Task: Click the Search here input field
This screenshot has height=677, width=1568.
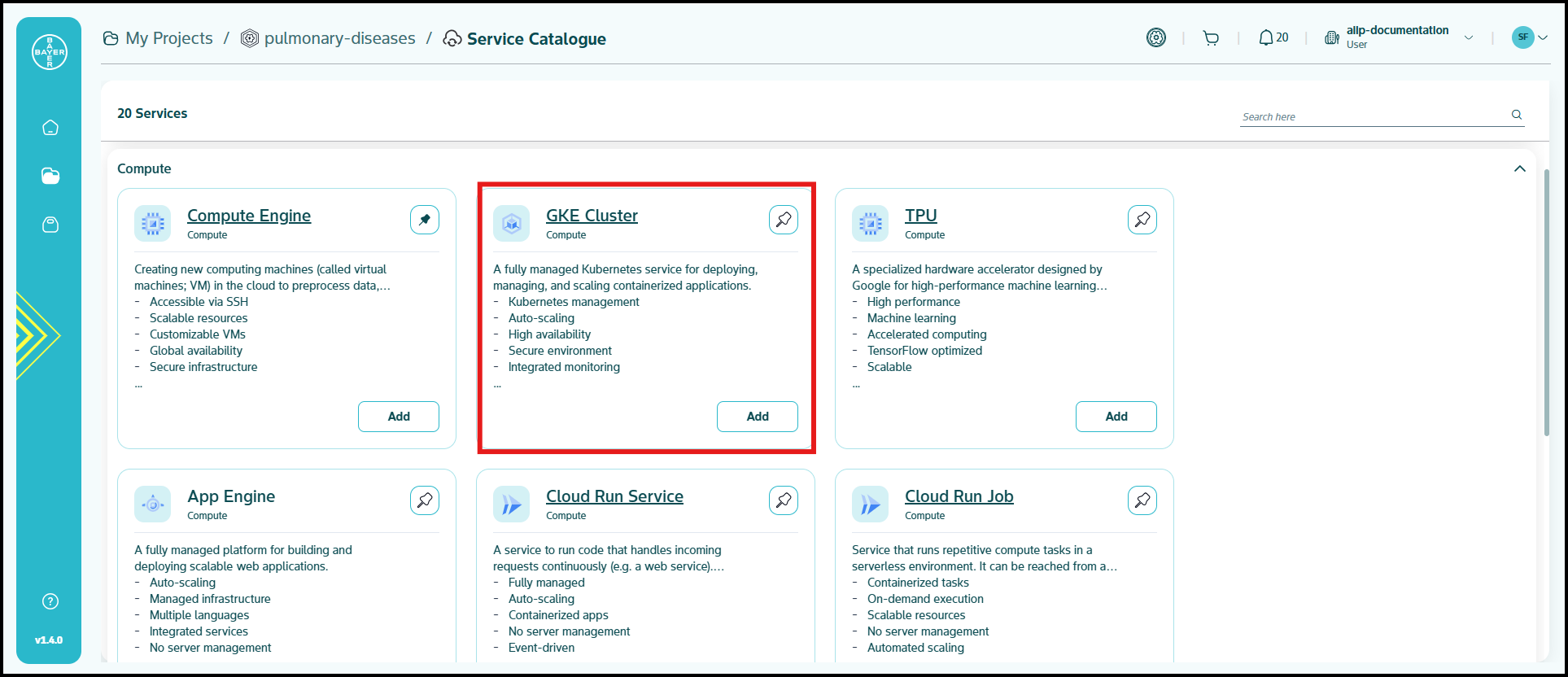Action: coord(1371,116)
